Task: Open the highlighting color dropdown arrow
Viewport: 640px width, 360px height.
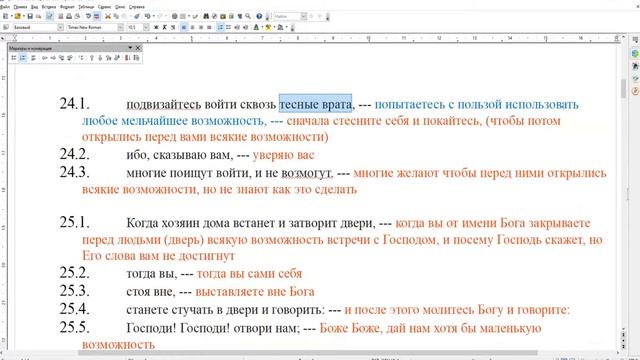Action: 274,27
